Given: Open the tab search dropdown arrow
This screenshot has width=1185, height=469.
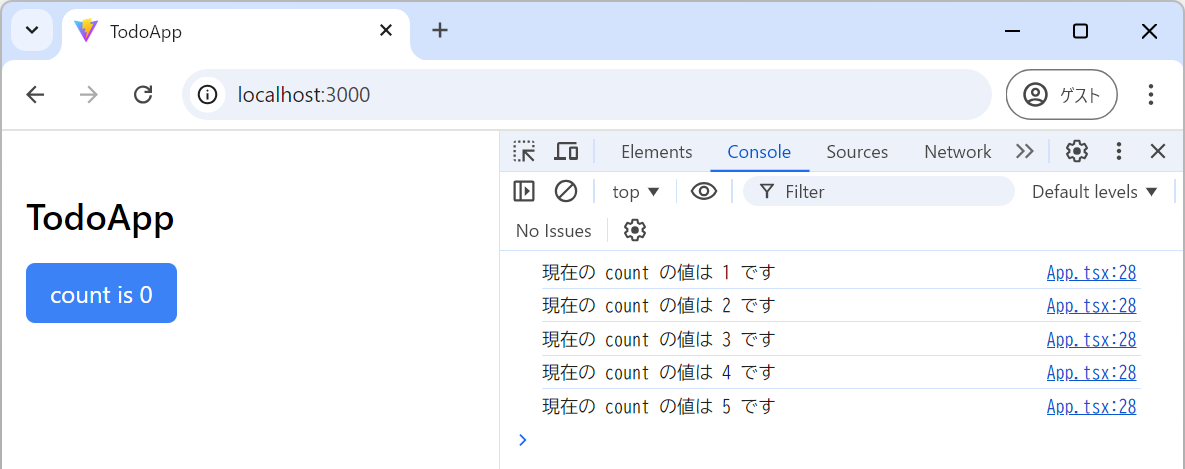Looking at the screenshot, I should click(32, 30).
